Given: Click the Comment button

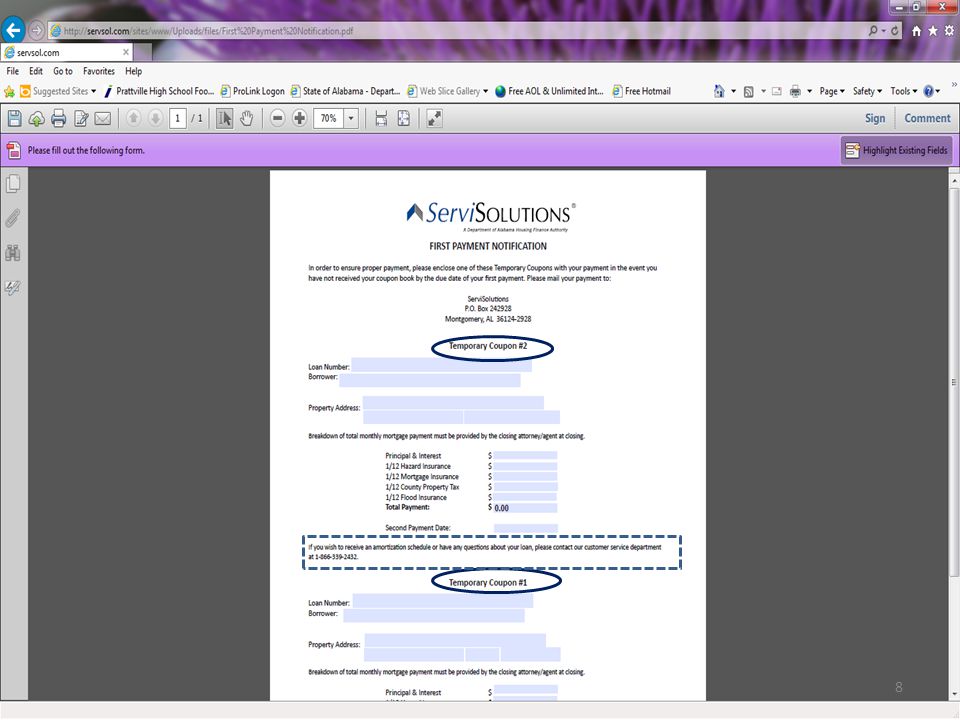Looking at the screenshot, I should pos(928,118).
